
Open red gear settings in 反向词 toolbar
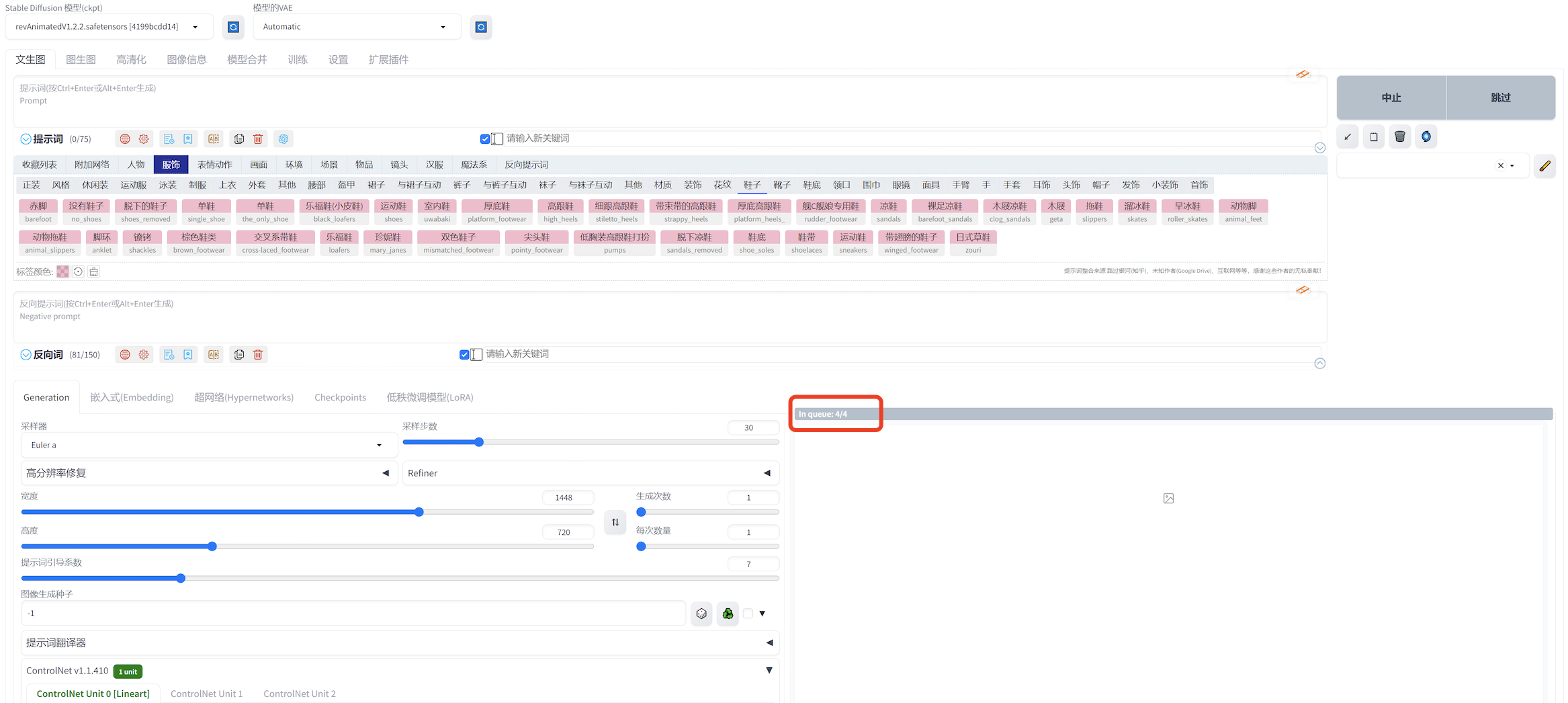[144, 355]
